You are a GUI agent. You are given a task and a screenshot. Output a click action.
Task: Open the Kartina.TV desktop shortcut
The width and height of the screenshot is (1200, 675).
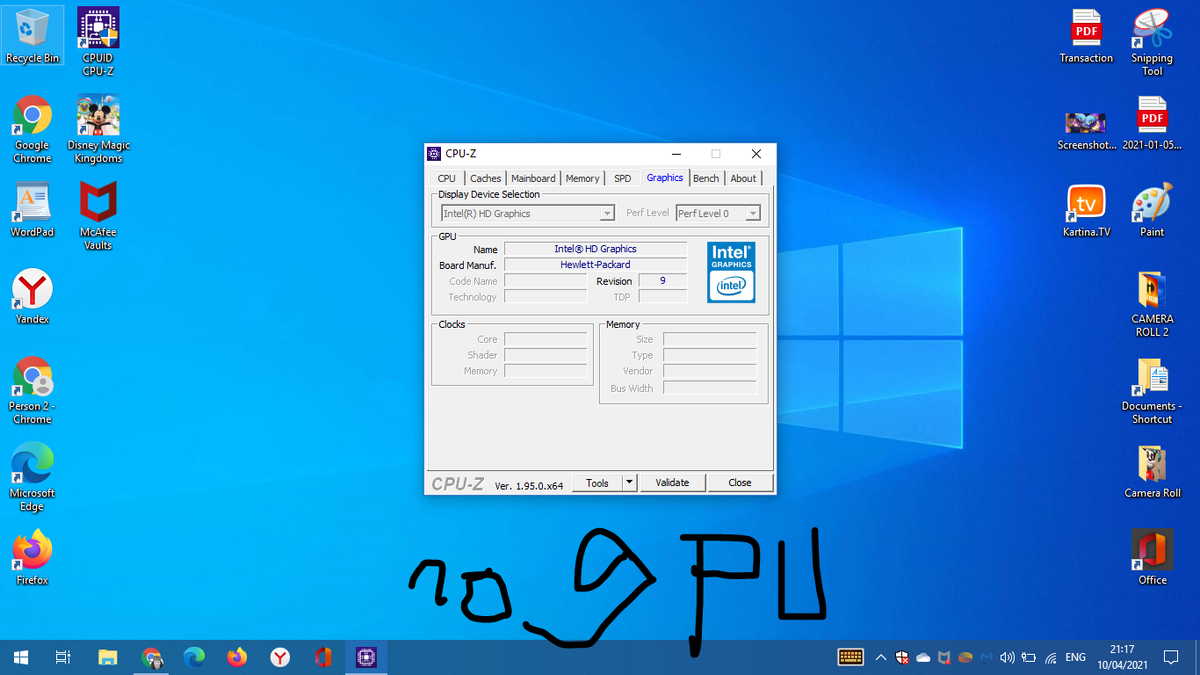pyautogui.click(x=1086, y=210)
